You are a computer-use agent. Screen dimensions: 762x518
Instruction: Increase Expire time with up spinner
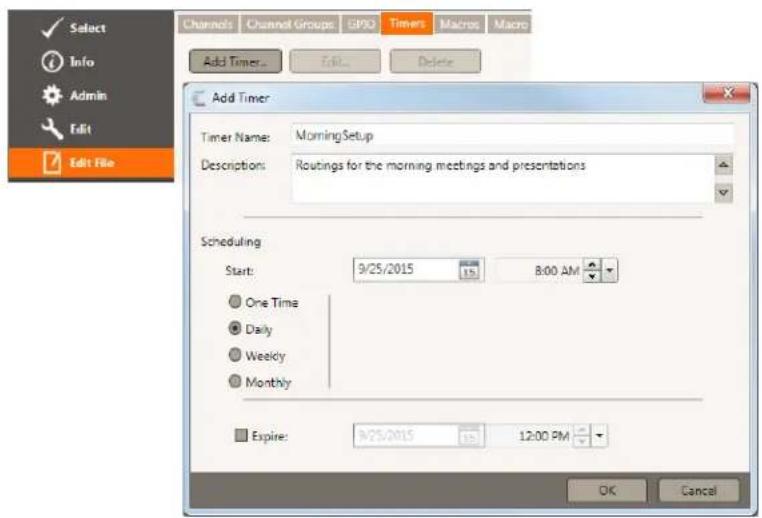(582, 431)
